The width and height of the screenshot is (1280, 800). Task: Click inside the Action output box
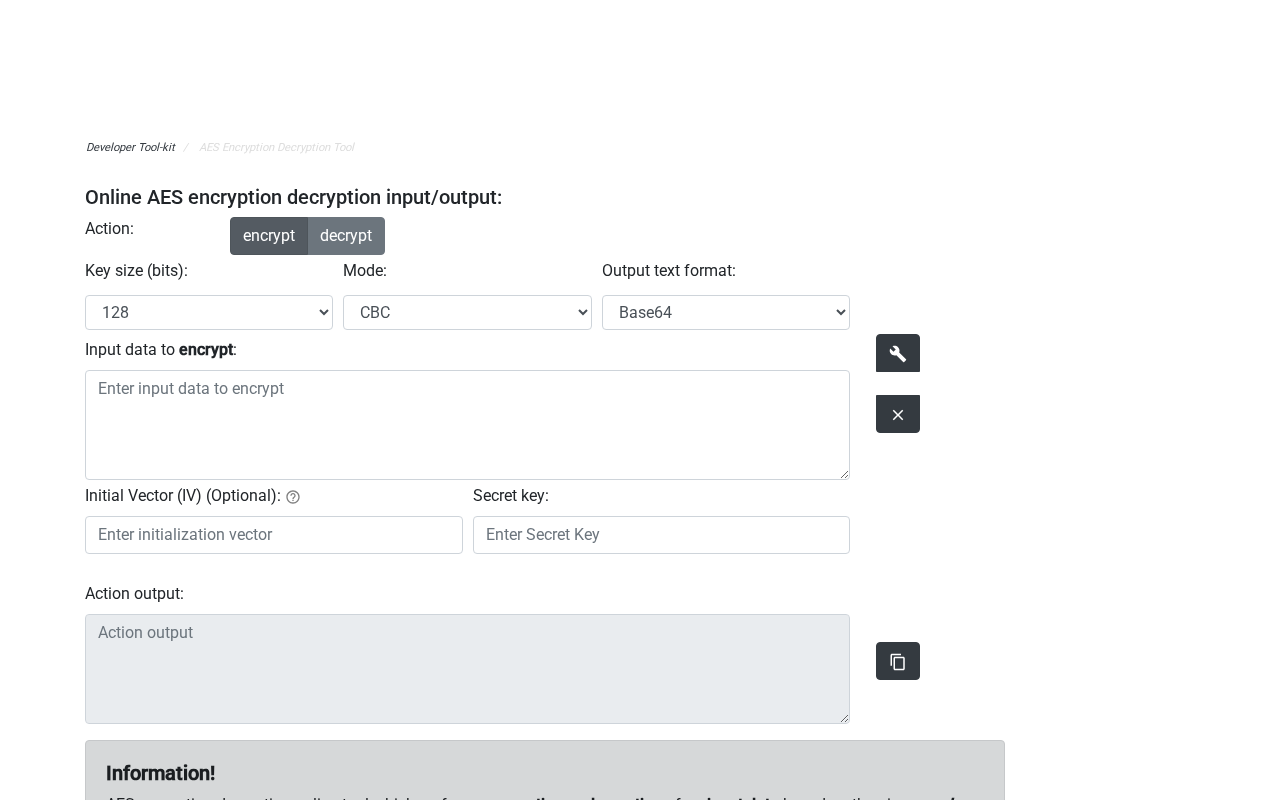coord(467,668)
